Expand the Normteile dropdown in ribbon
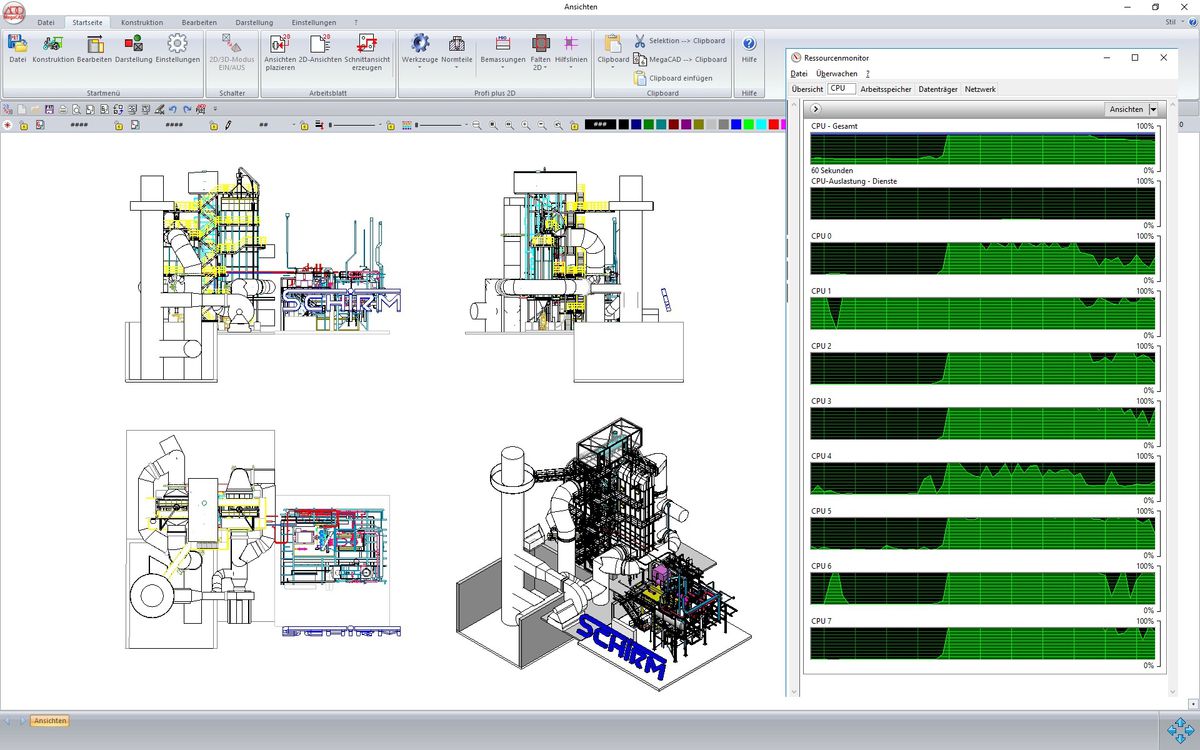1200x750 pixels. click(x=457, y=52)
